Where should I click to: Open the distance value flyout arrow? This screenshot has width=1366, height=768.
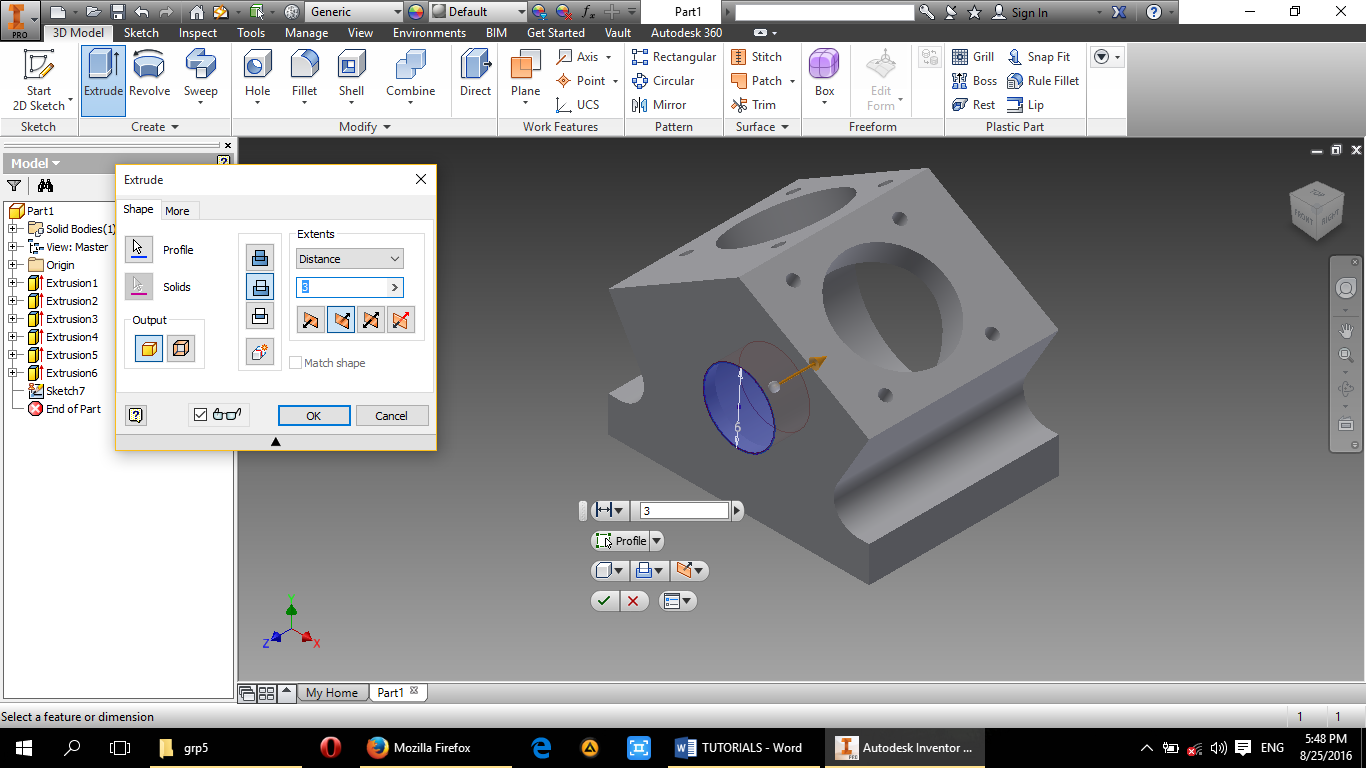click(395, 288)
